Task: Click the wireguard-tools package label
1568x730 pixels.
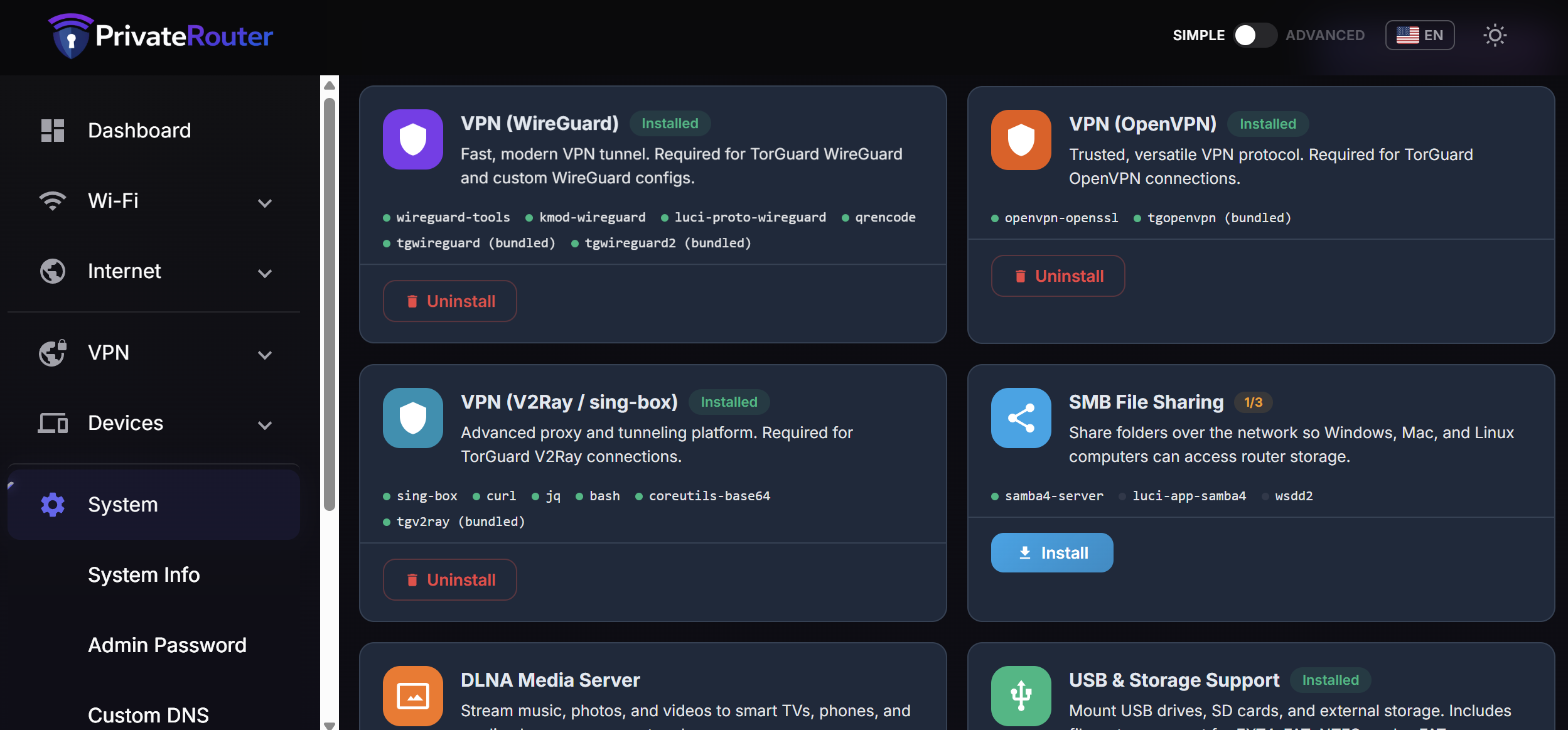Action: [453, 217]
